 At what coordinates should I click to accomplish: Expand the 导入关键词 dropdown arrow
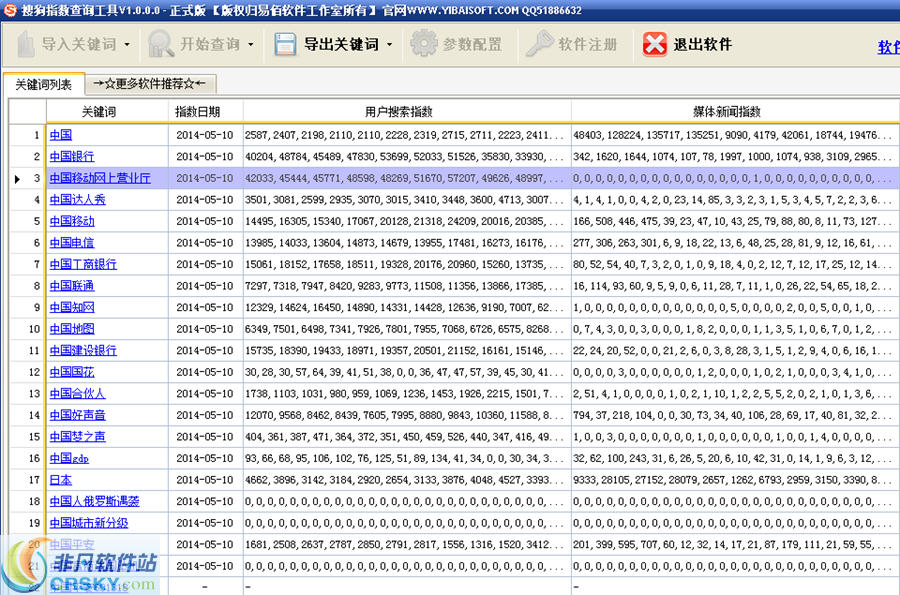click(x=125, y=45)
